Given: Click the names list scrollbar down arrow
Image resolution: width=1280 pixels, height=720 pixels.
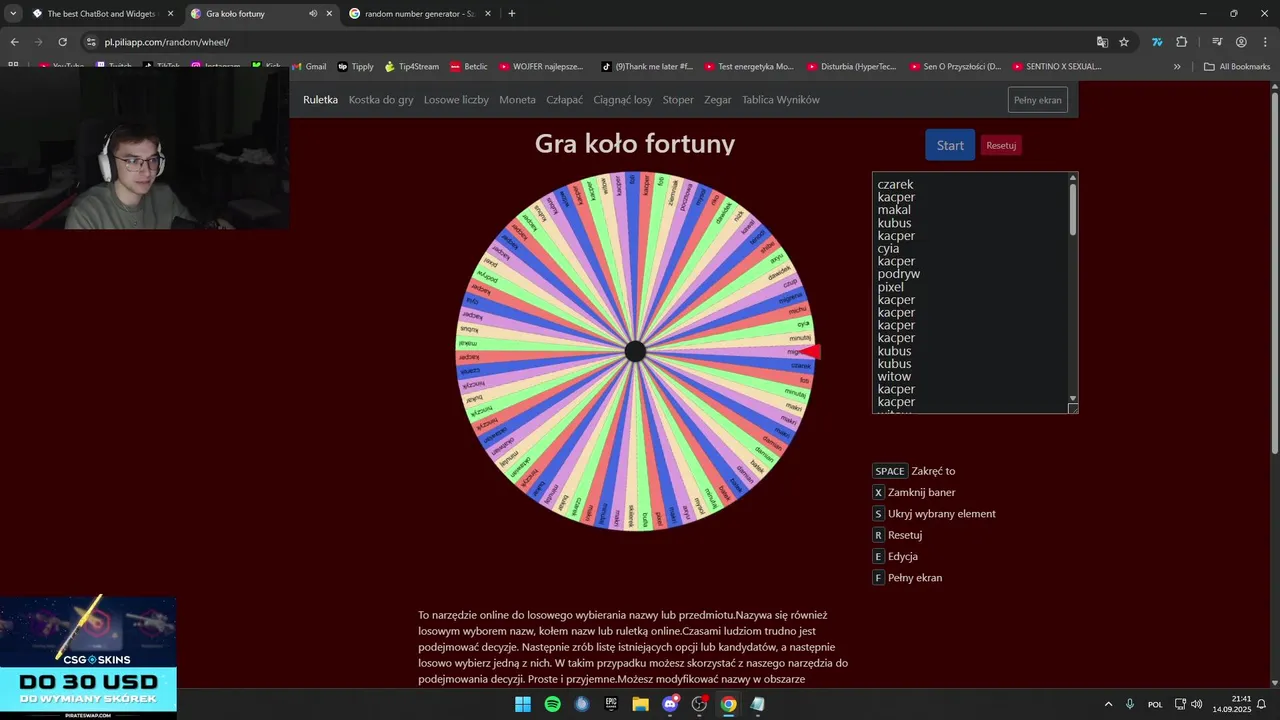Looking at the screenshot, I should [1073, 398].
